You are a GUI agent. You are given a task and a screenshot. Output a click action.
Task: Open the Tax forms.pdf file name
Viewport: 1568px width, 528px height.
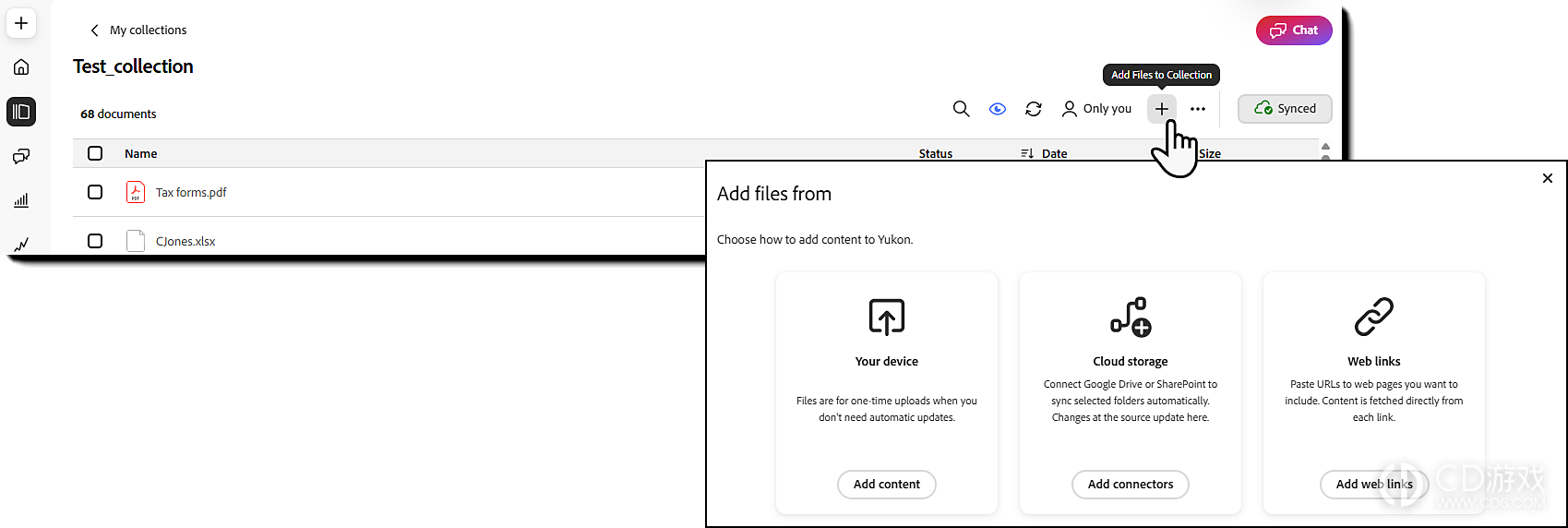(191, 193)
